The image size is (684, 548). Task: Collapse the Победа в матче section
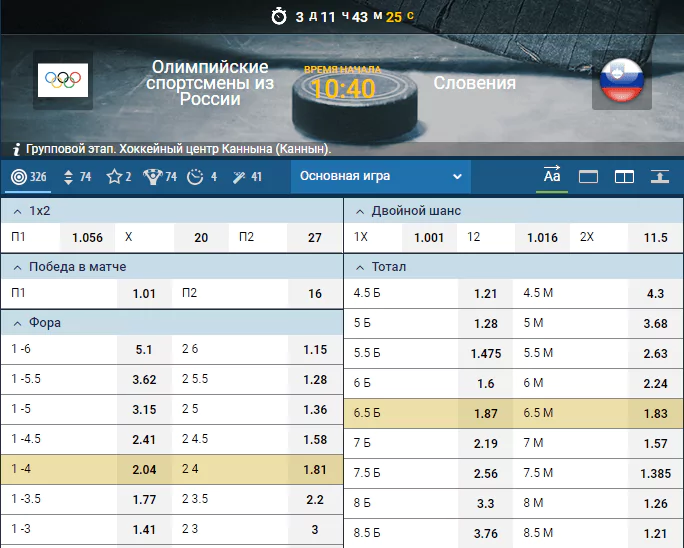[172, 267]
